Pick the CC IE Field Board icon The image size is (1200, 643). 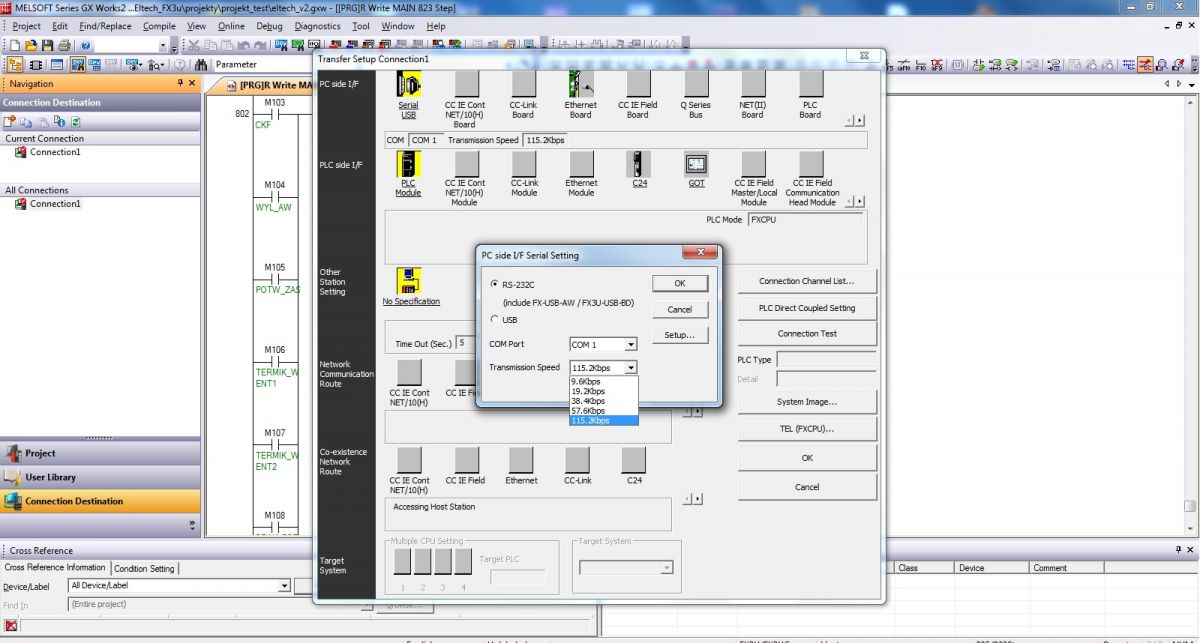637,84
